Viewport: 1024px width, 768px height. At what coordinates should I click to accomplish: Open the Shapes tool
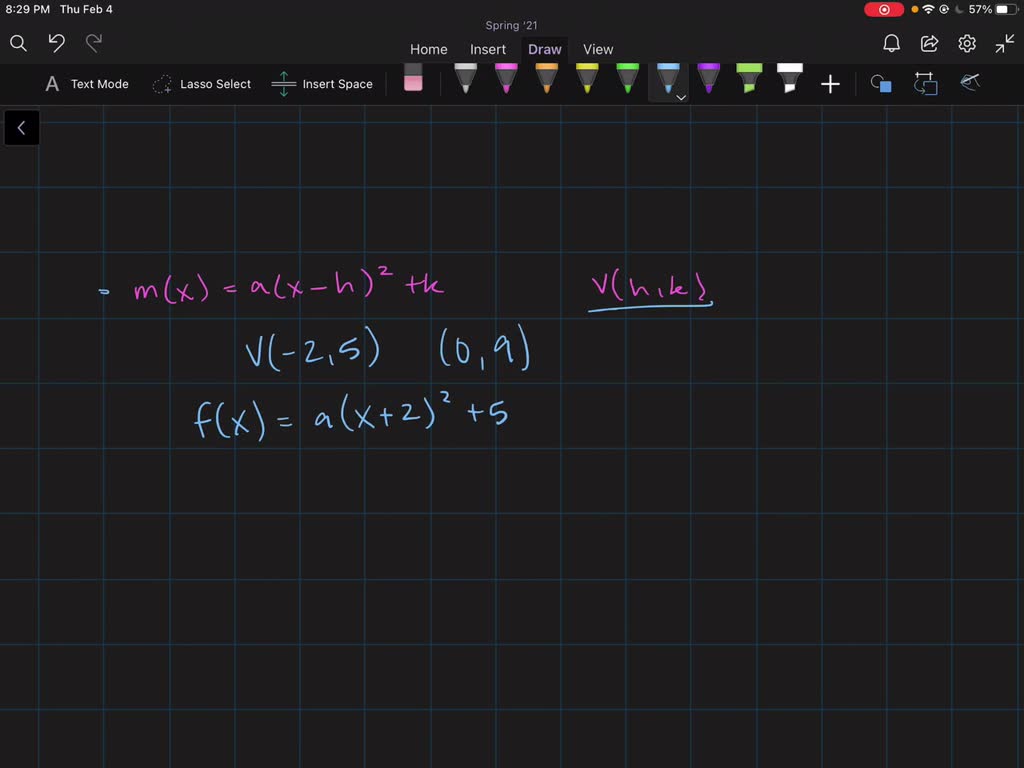pyautogui.click(x=881, y=84)
